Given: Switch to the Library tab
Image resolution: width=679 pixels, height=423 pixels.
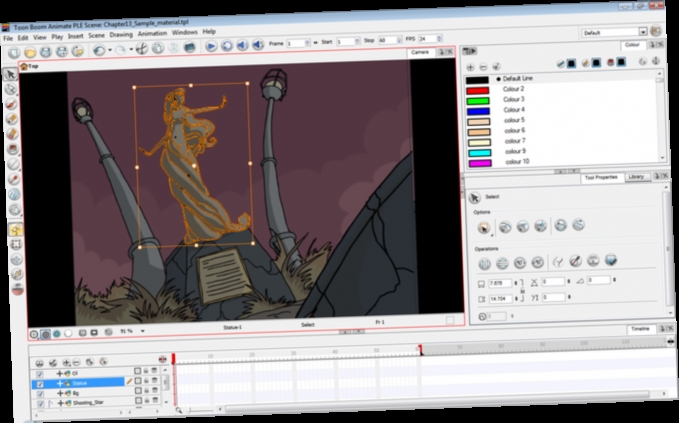Looking at the screenshot, I should click(636, 177).
